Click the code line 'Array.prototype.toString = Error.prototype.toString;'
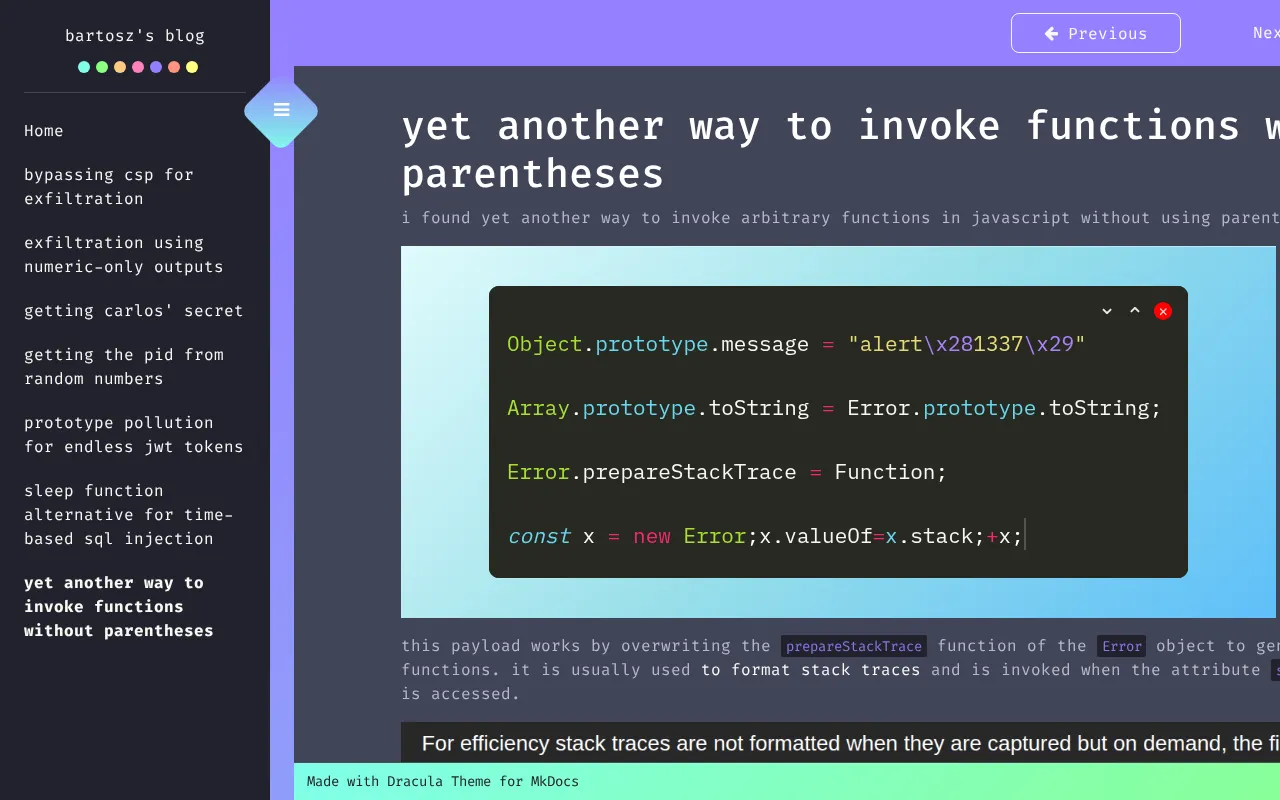This screenshot has height=800, width=1280. pyautogui.click(x=834, y=408)
